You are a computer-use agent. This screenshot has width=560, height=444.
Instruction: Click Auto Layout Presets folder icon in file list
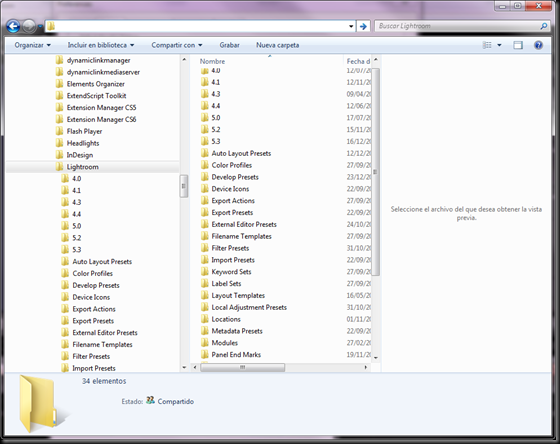pyautogui.click(x=205, y=153)
